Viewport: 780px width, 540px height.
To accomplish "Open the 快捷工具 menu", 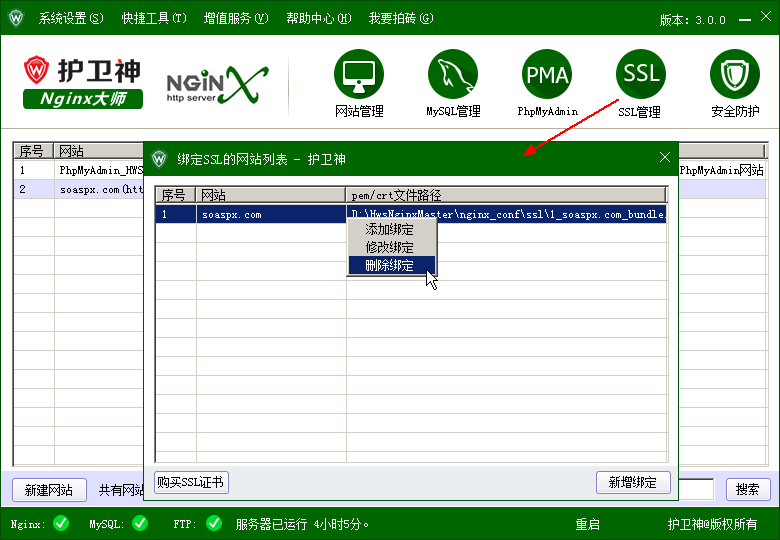I will (154, 18).
